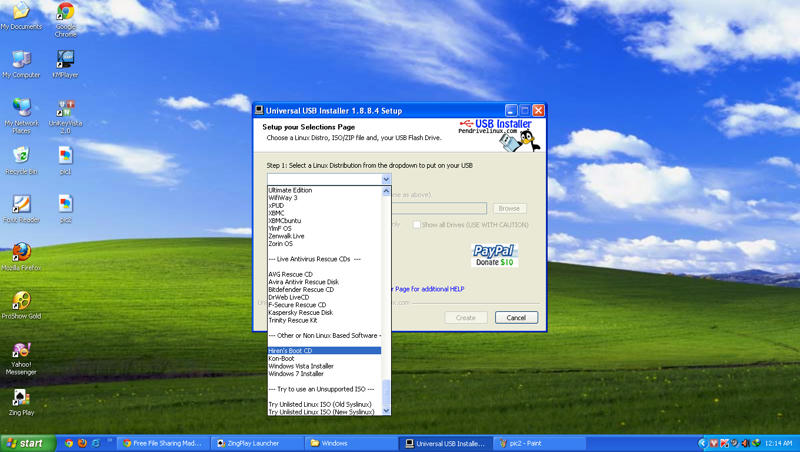Click scroll-down arrow of distribution list
The image size is (800, 452).
[386, 410]
